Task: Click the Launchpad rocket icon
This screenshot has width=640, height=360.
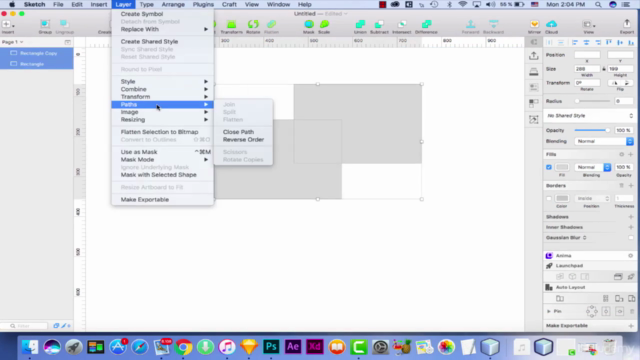Action: pos(549,266)
